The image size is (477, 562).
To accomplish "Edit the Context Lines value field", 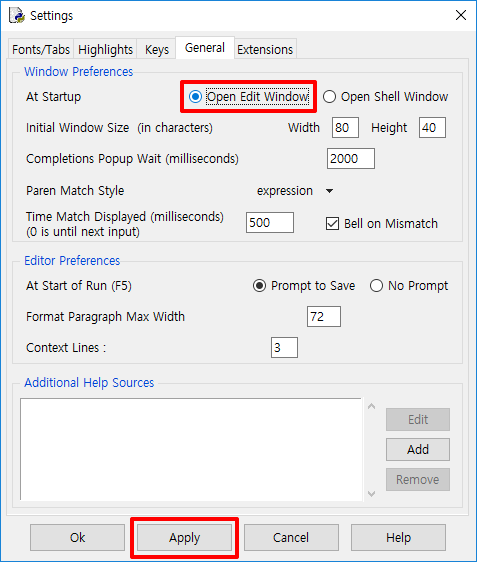I will click(284, 347).
